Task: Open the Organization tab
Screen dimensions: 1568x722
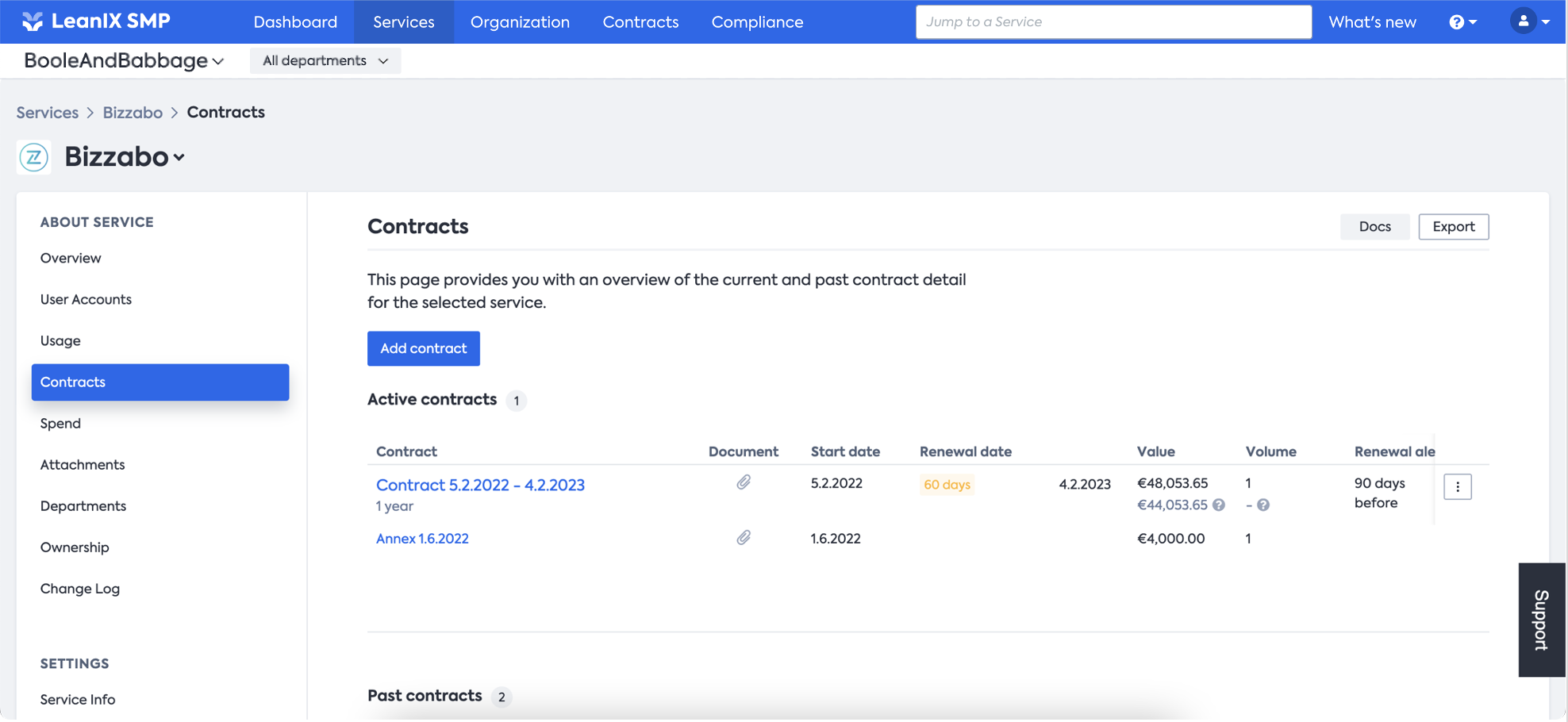Action: (x=520, y=22)
